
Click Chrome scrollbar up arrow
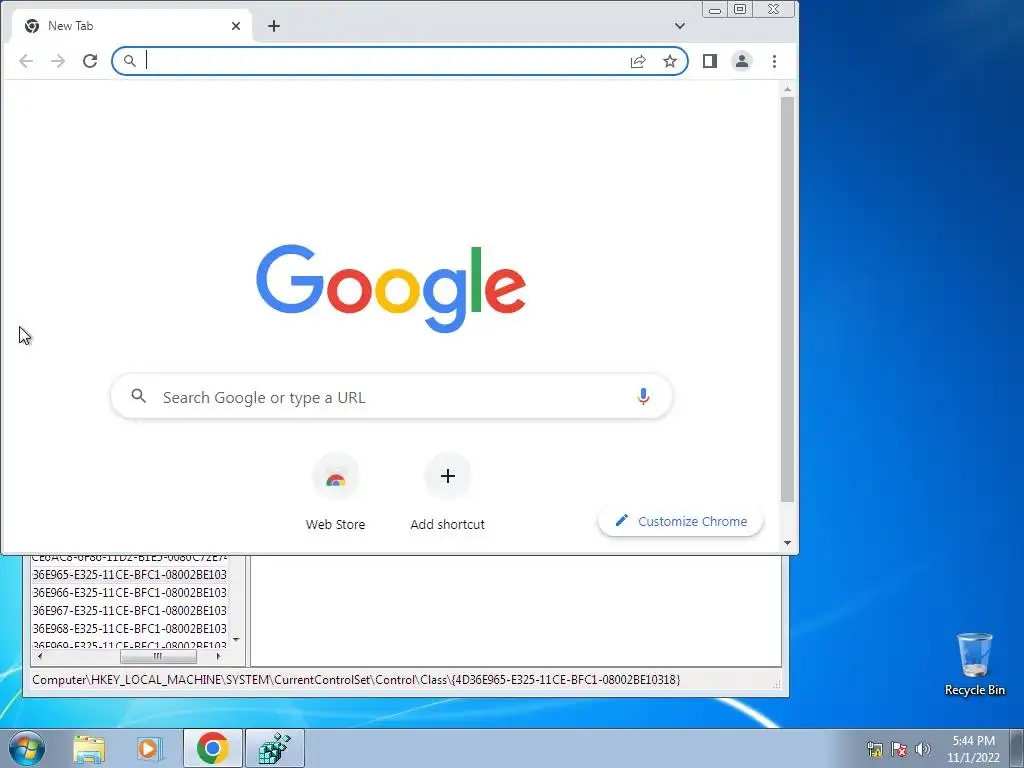click(788, 89)
